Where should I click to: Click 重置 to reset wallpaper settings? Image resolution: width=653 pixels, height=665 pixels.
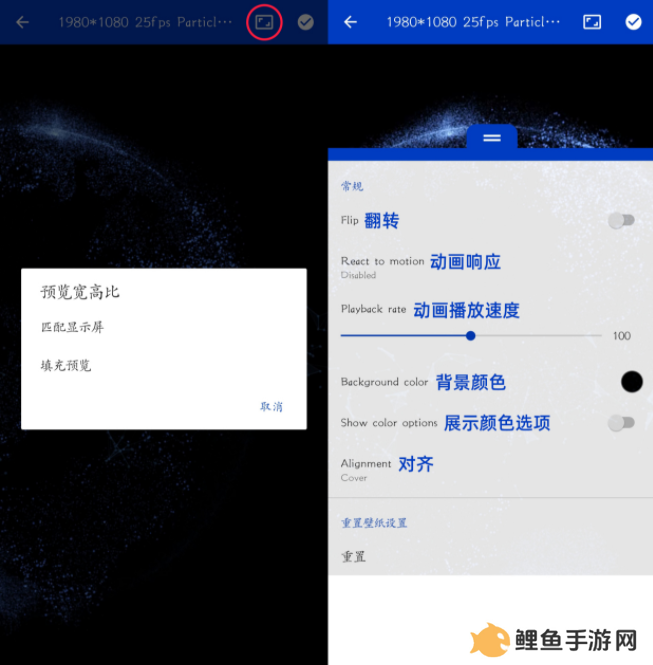tap(354, 556)
